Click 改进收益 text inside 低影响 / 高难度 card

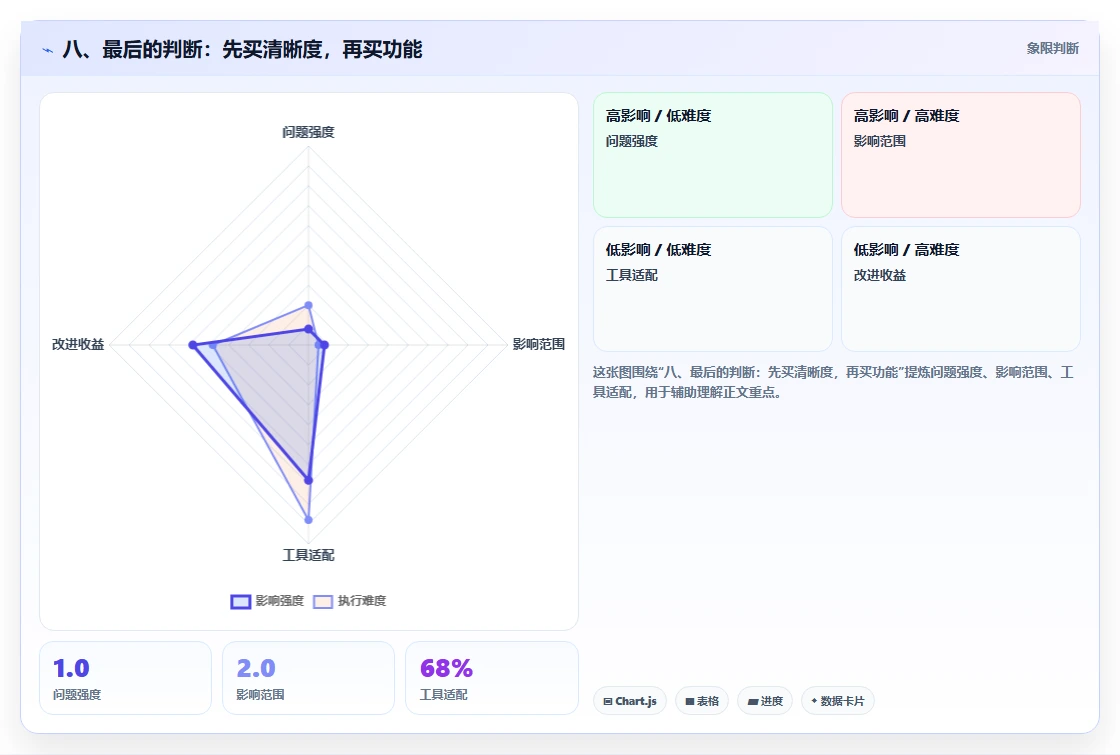coord(879,275)
